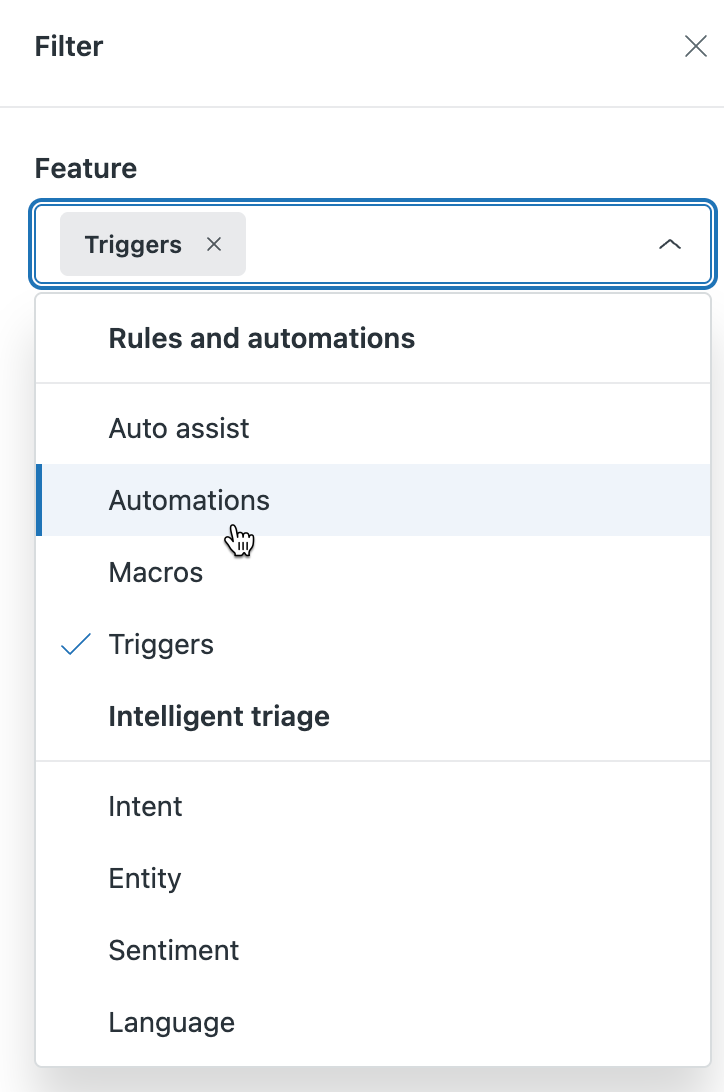Click the Triggers tag label in field

tap(133, 244)
